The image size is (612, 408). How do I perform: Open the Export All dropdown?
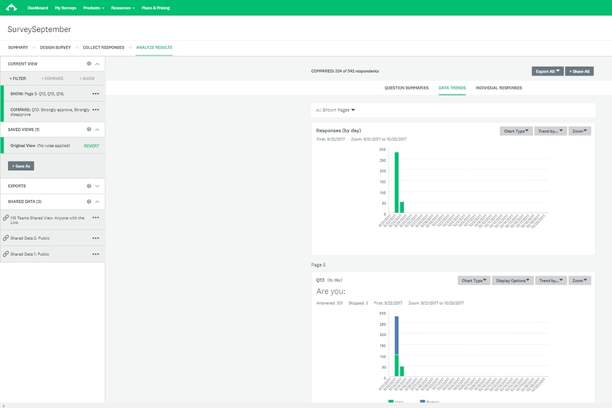tap(548, 71)
